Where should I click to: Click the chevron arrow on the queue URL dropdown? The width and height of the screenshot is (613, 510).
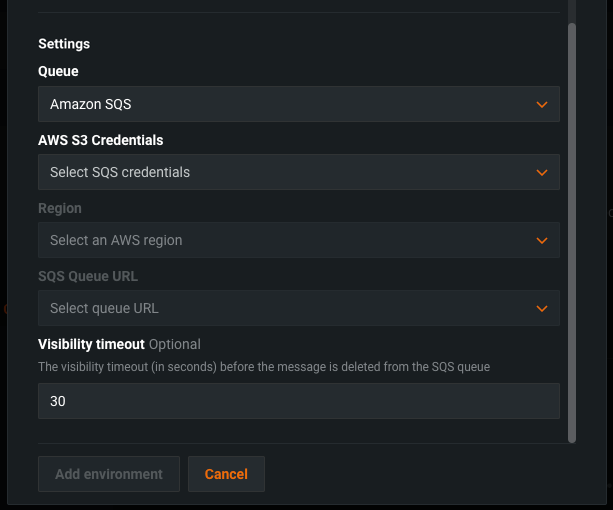pos(541,308)
